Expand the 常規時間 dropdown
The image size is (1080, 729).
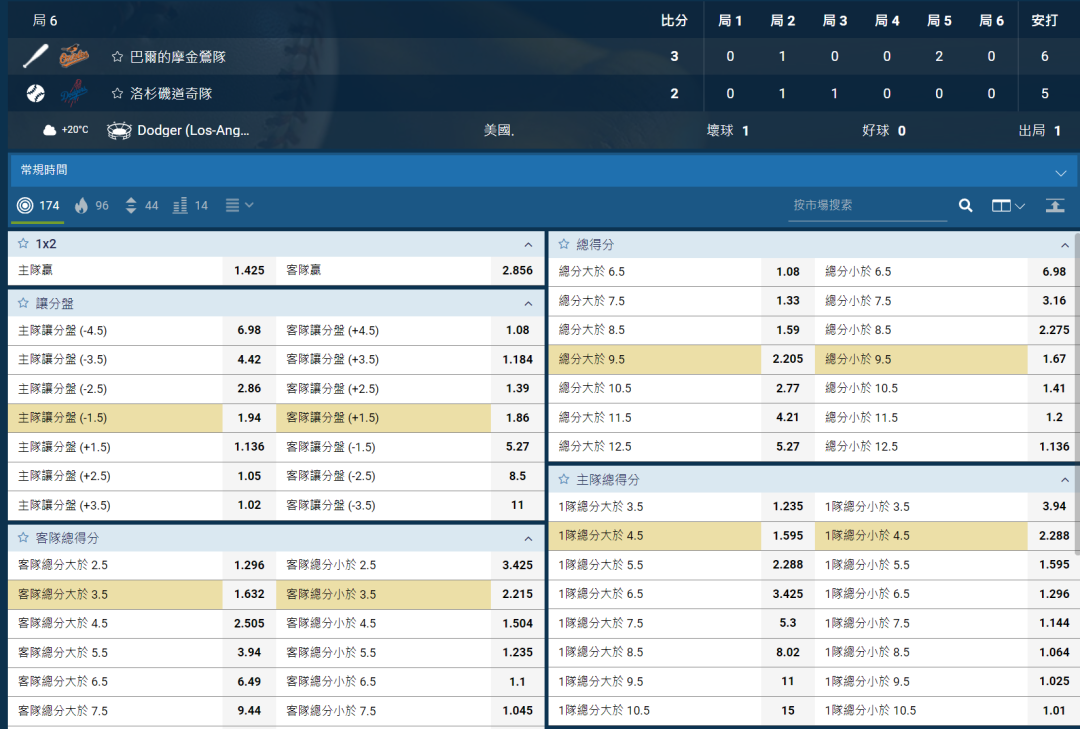(1060, 172)
